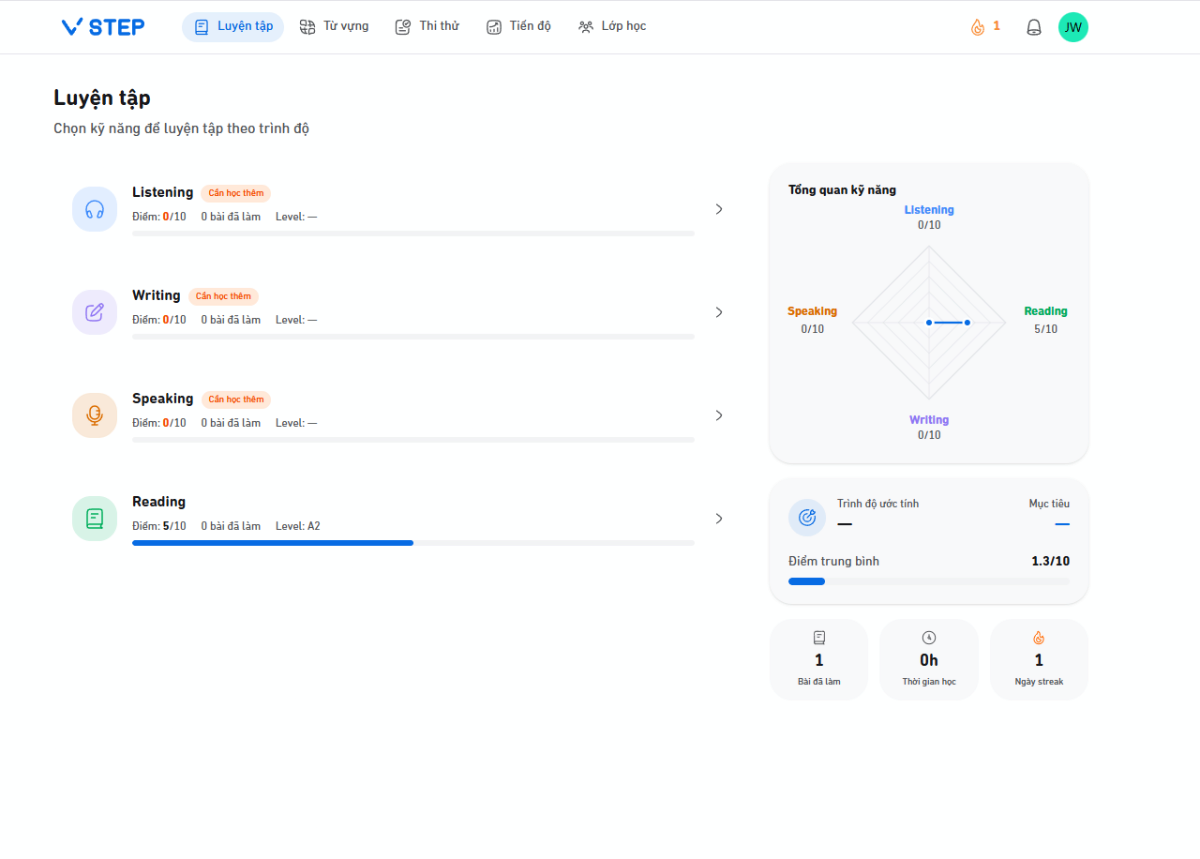Click the Speaking microphone icon
This screenshot has width=1200, height=859.
point(95,415)
